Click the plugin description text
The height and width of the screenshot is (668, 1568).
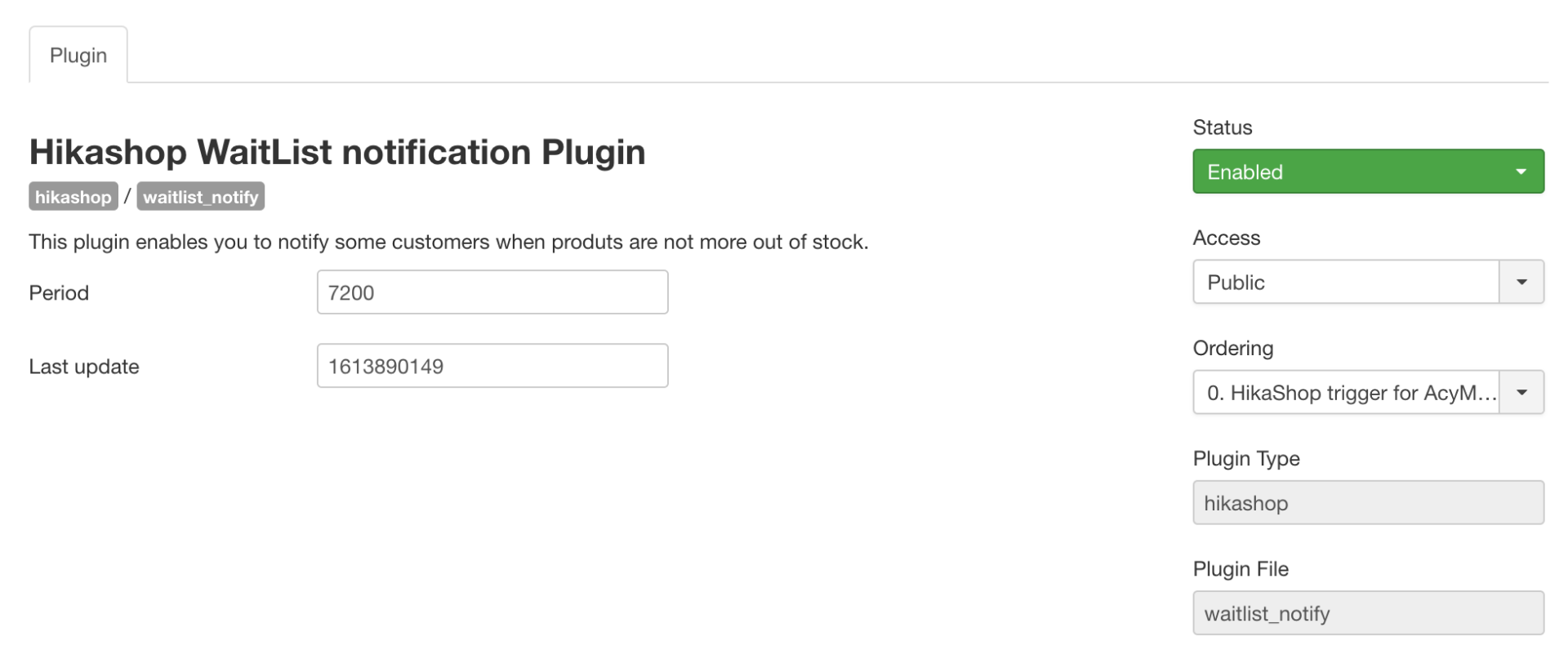tap(448, 242)
